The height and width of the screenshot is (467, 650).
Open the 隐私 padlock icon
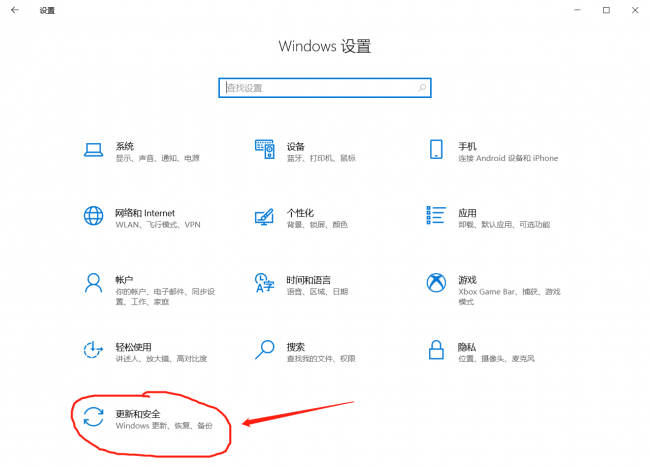tap(436, 350)
